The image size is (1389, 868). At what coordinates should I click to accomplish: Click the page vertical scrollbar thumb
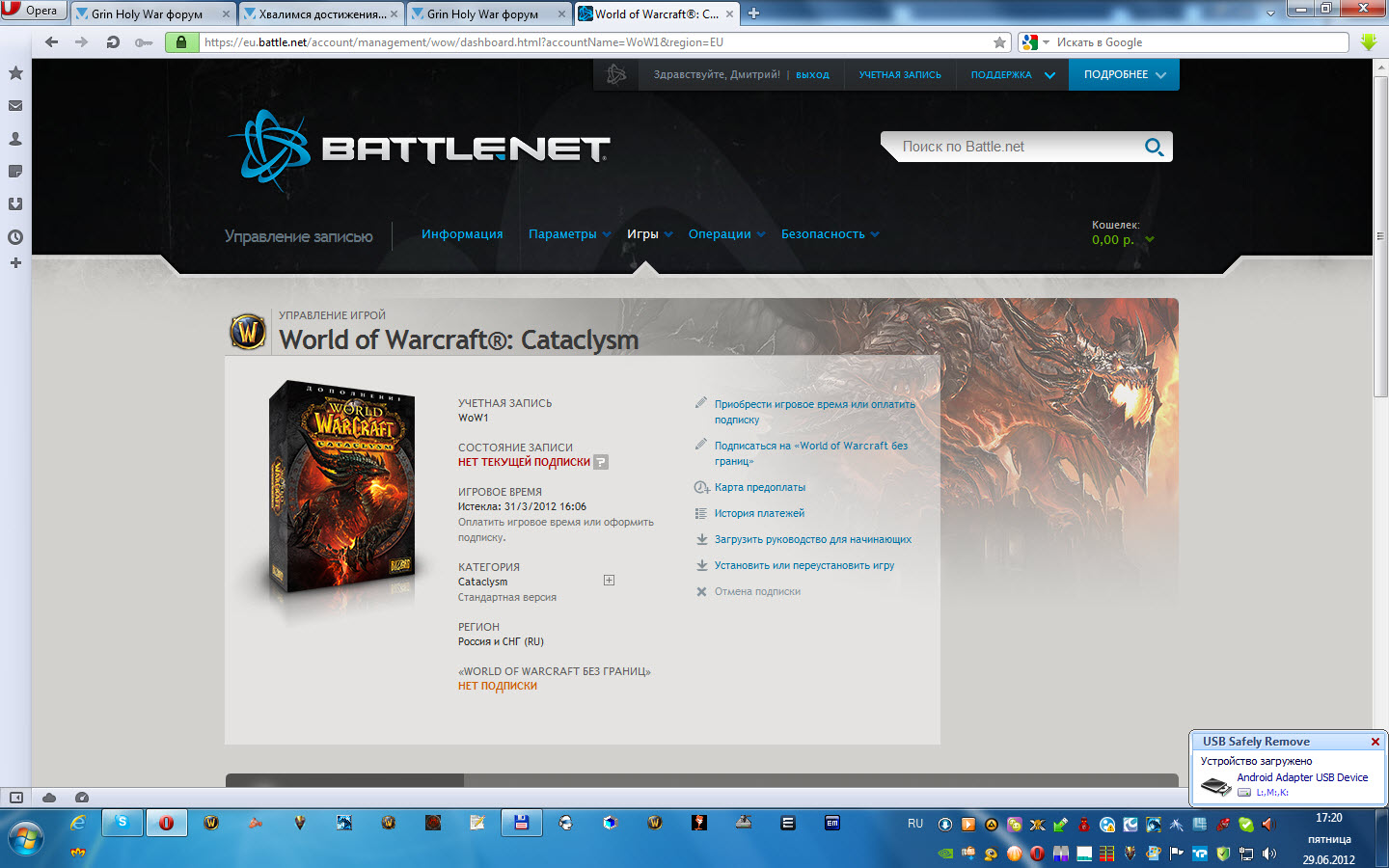1380,236
